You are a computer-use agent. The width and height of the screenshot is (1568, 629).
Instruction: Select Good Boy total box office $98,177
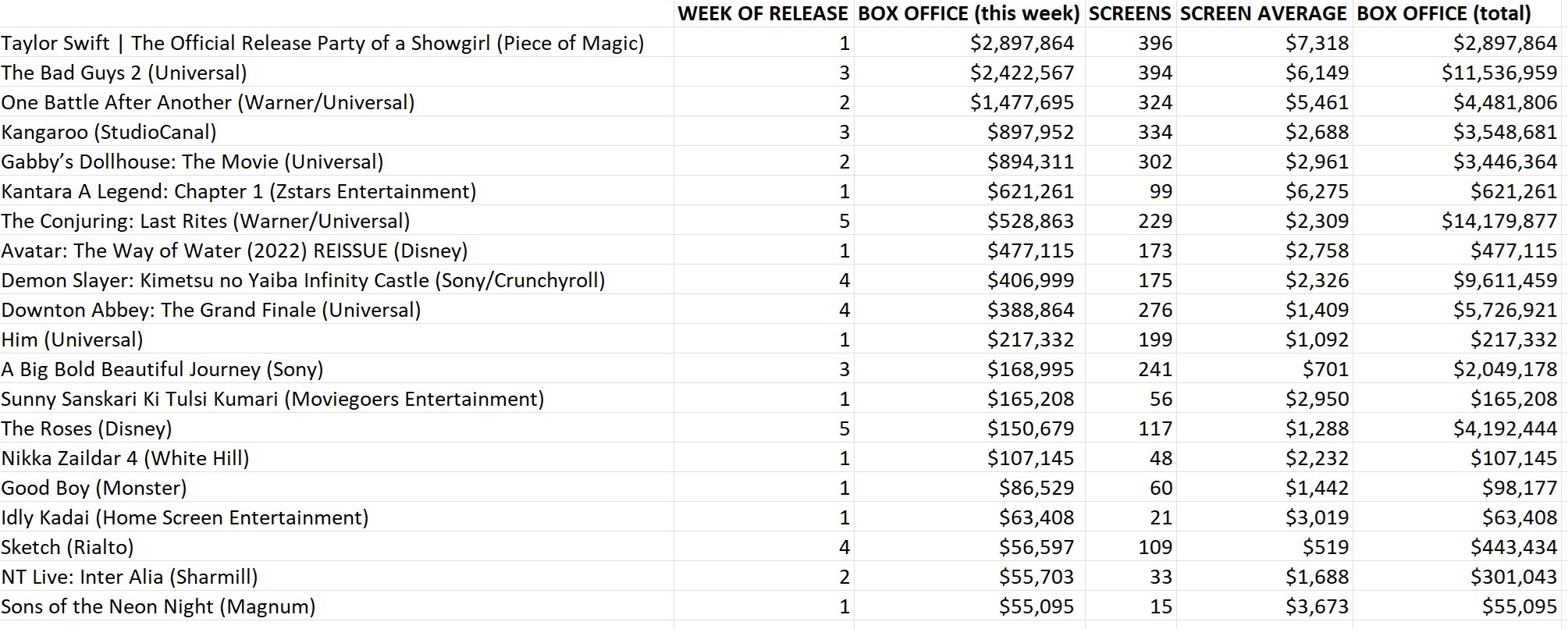point(1519,488)
